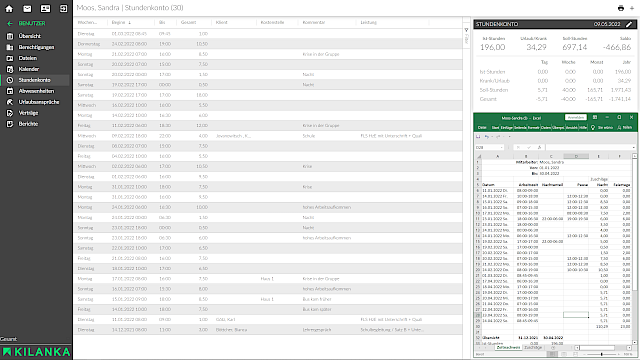Click the Excel lightbulb tell-me icon
Viewport: 640px width, 360px height.
[593, 128]
